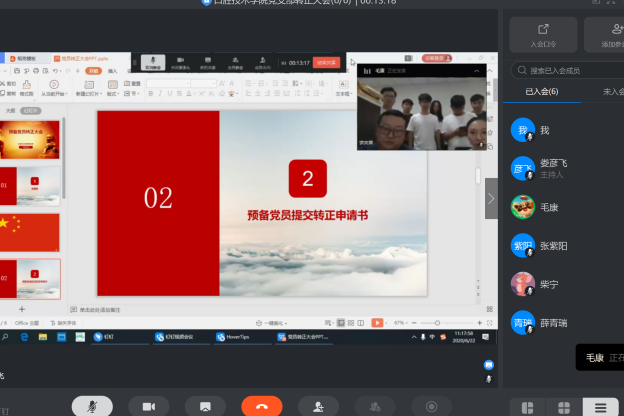Switch to the 已入会(6) tab
624x416 pixels.
click(541, 92)
